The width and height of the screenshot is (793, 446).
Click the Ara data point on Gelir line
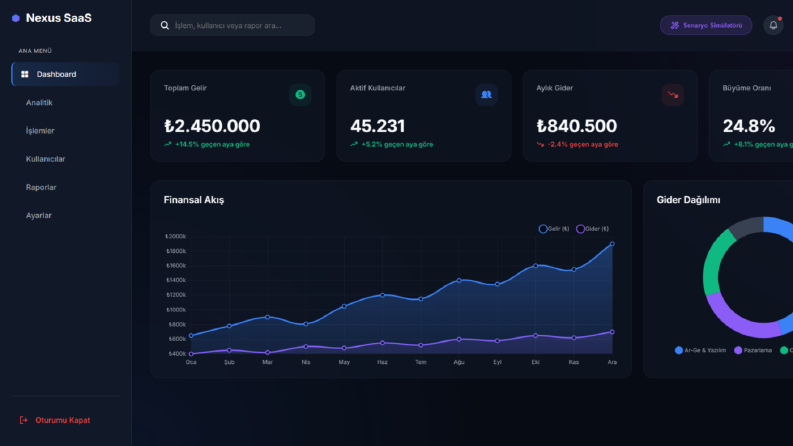click(x=612, y=244)
